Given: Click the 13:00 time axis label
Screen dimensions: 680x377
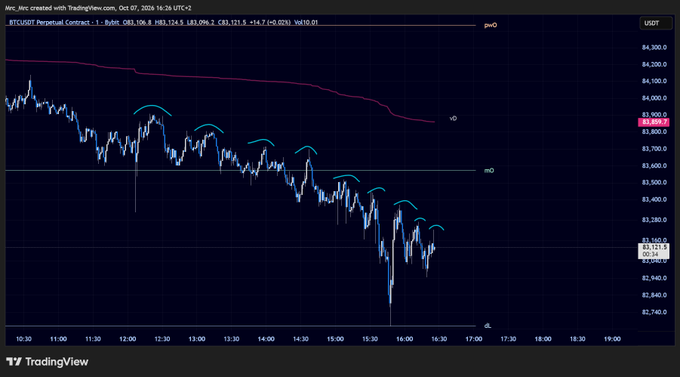Looking at the screenshot, I should (x=197, y=339).
